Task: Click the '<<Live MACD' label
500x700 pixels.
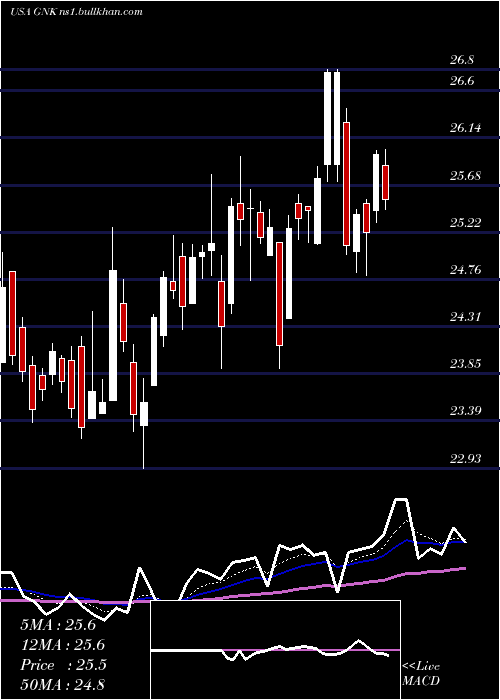Action: (x=421, y=674)
